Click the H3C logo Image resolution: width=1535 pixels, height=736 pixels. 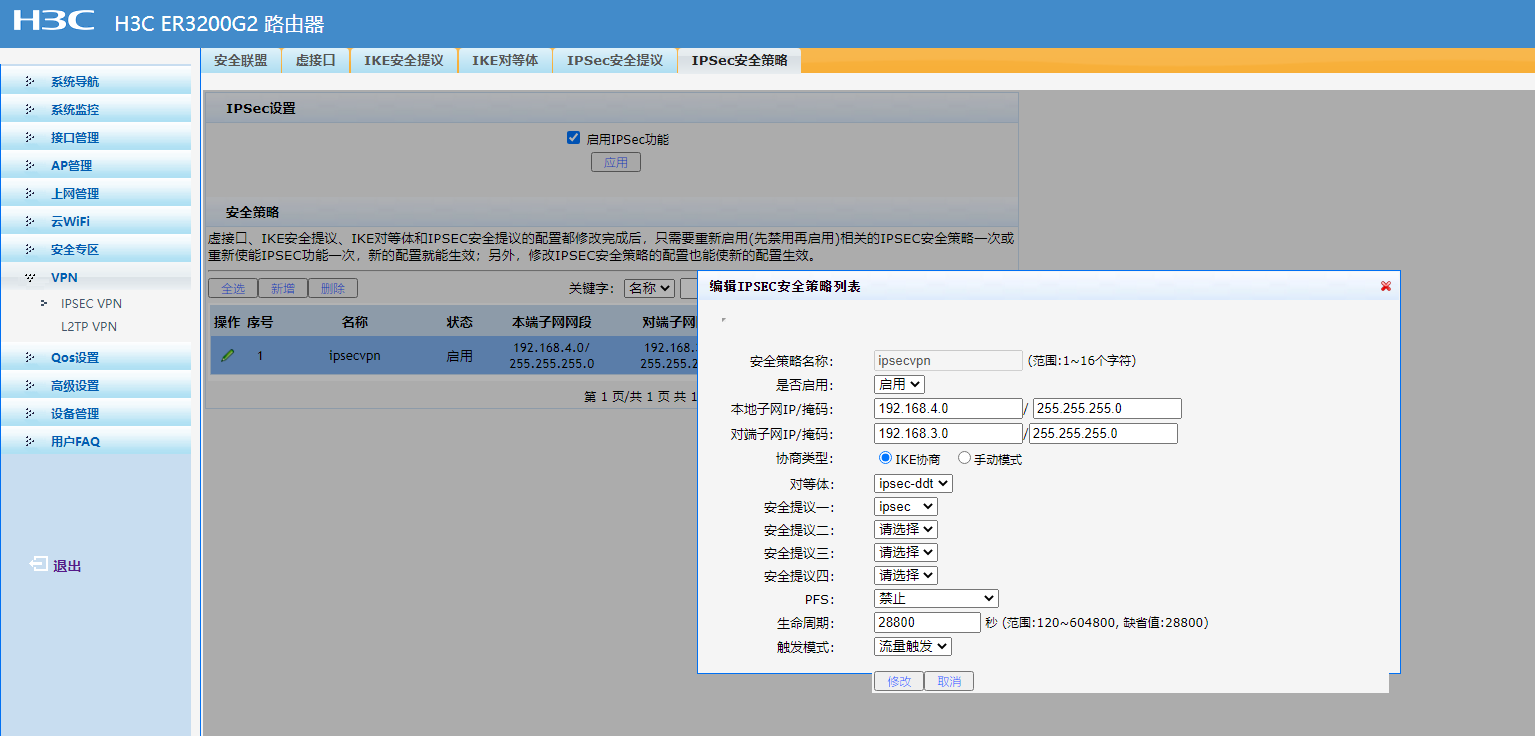click(54, 21)
